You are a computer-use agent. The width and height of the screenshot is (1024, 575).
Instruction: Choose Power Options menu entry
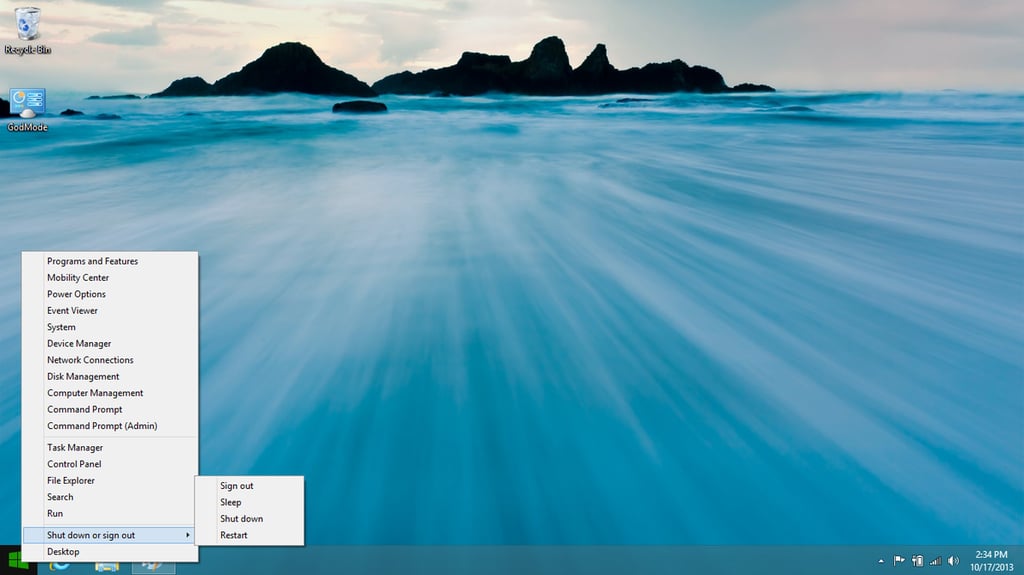tap(110, 294)
